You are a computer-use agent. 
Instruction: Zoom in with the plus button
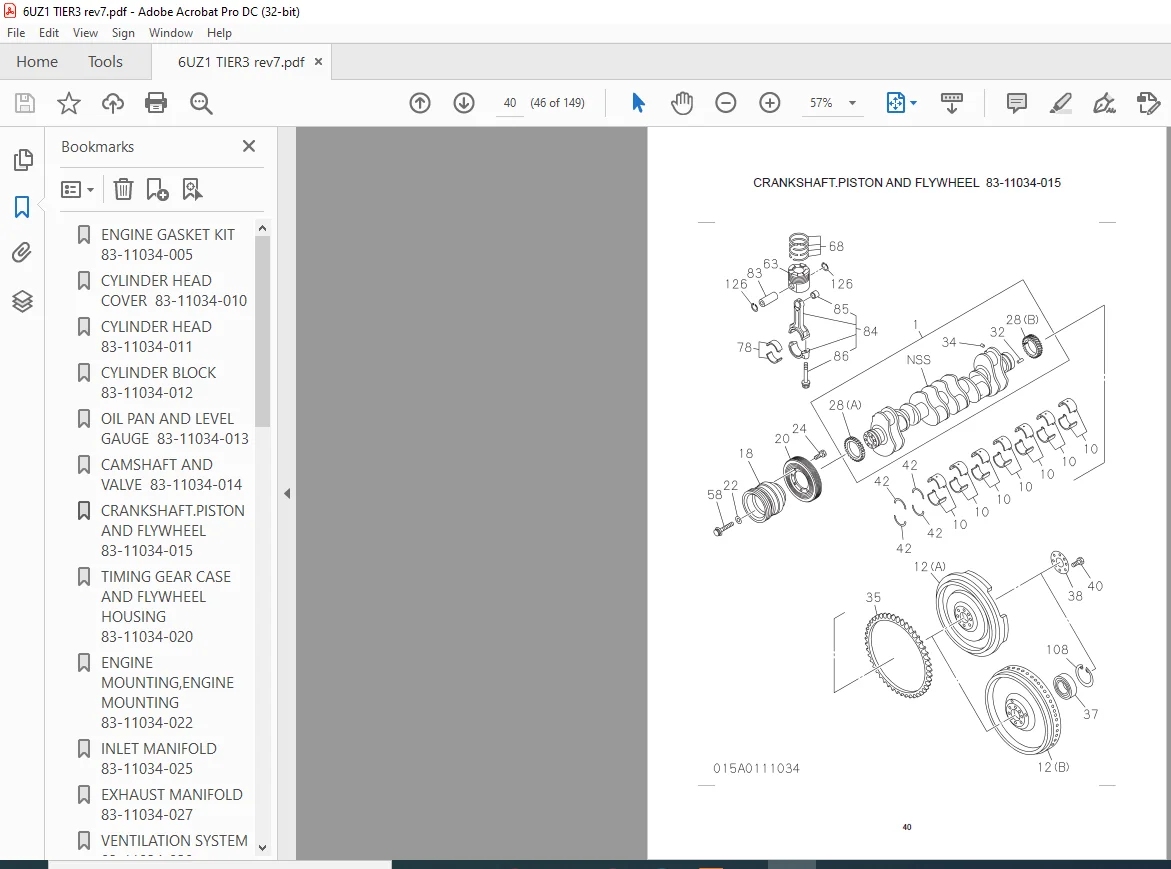769,103
